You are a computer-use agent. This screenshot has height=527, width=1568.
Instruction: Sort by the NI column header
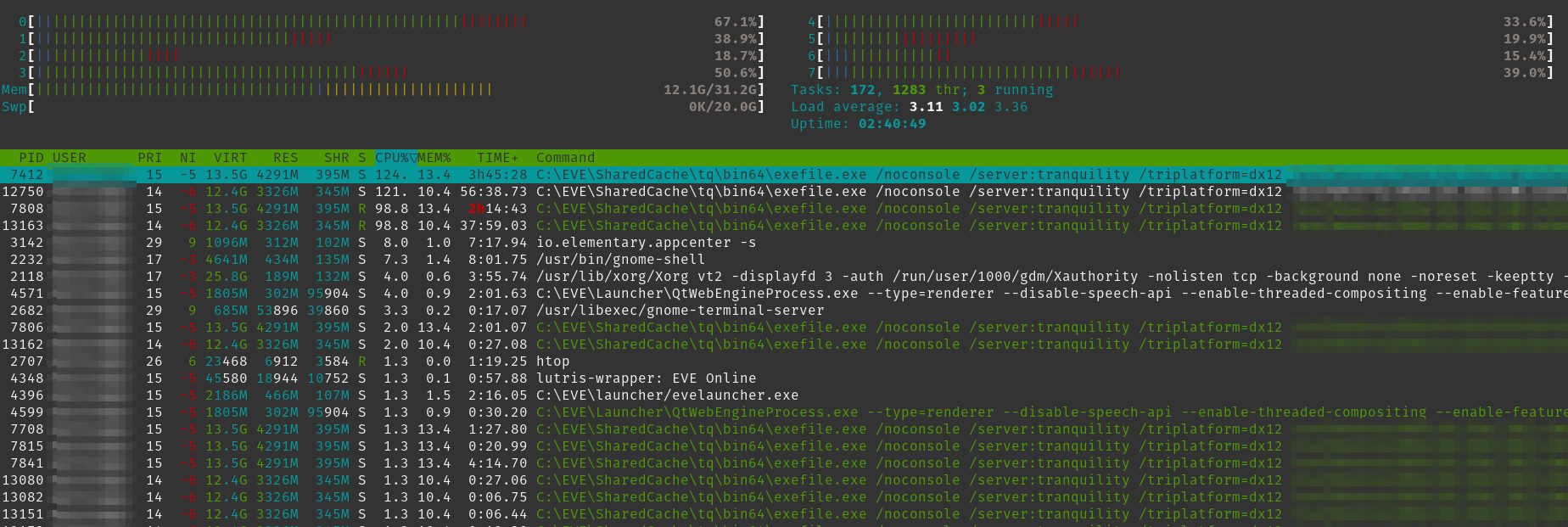click(x=188, y=158)
